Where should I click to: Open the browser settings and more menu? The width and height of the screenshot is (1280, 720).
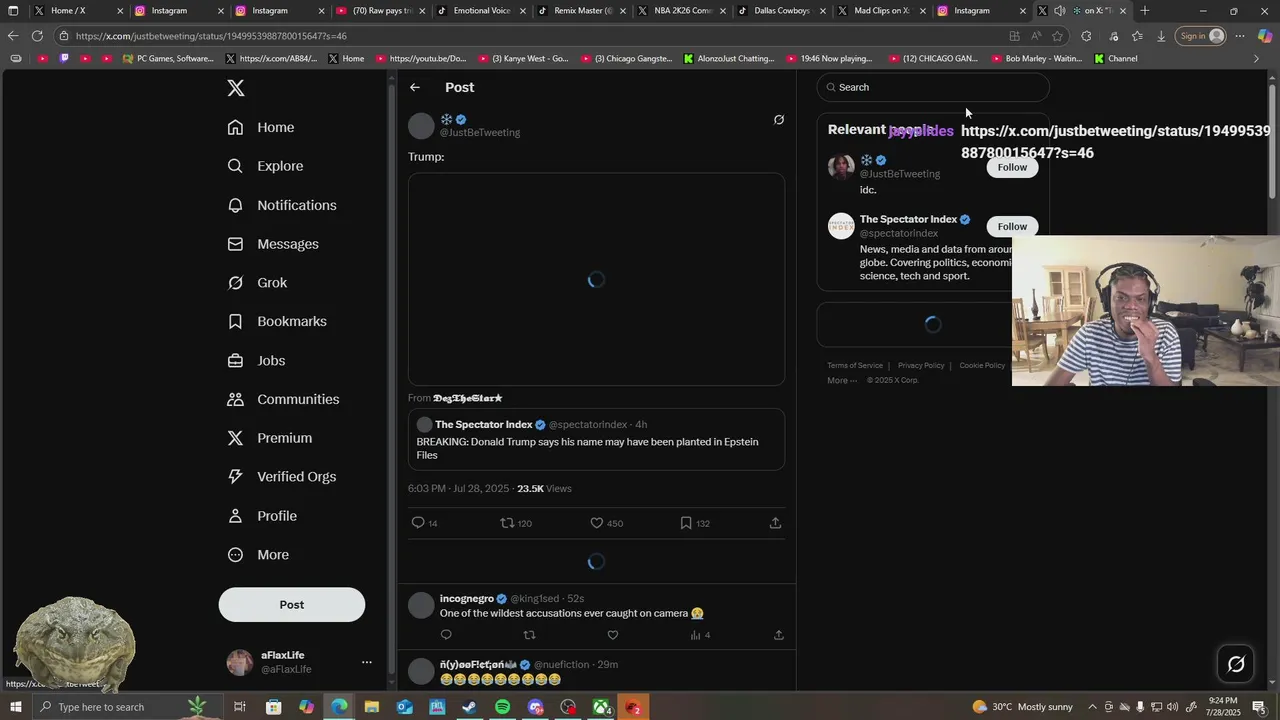click(1240, 36)
